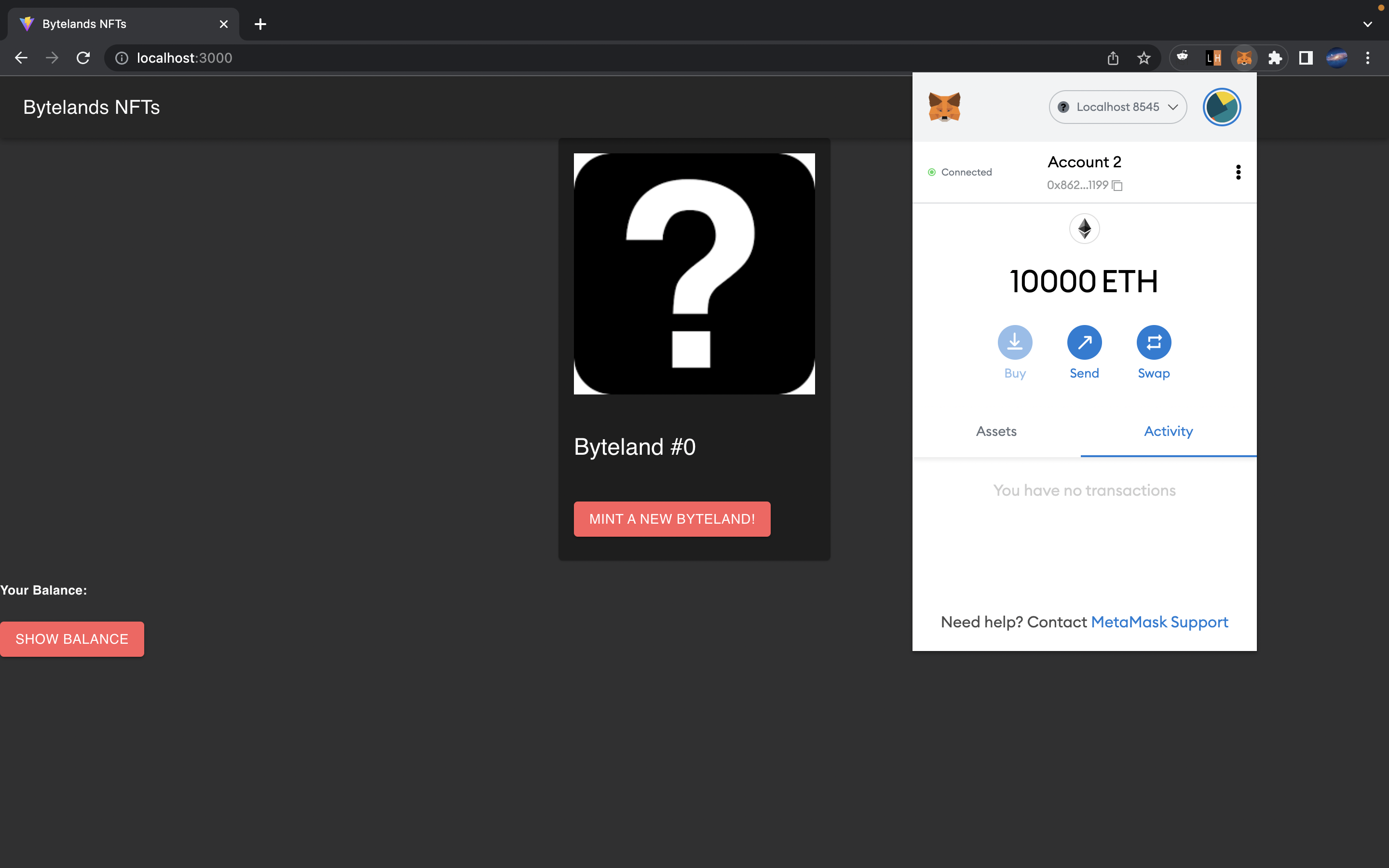
Task: Toggle the browser side panel
Action: coord(1306,58)
